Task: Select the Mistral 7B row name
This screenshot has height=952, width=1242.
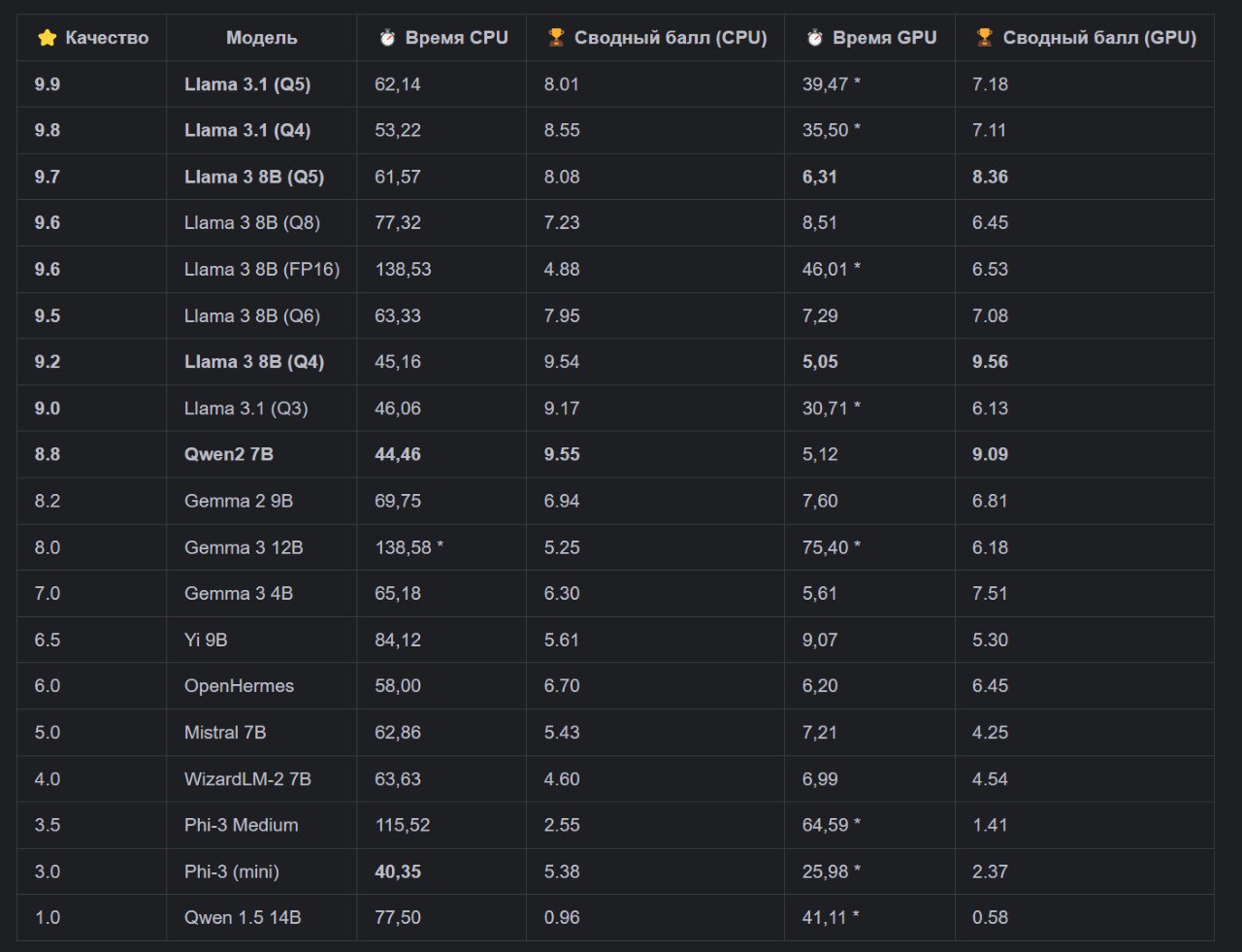Action: 225,733
